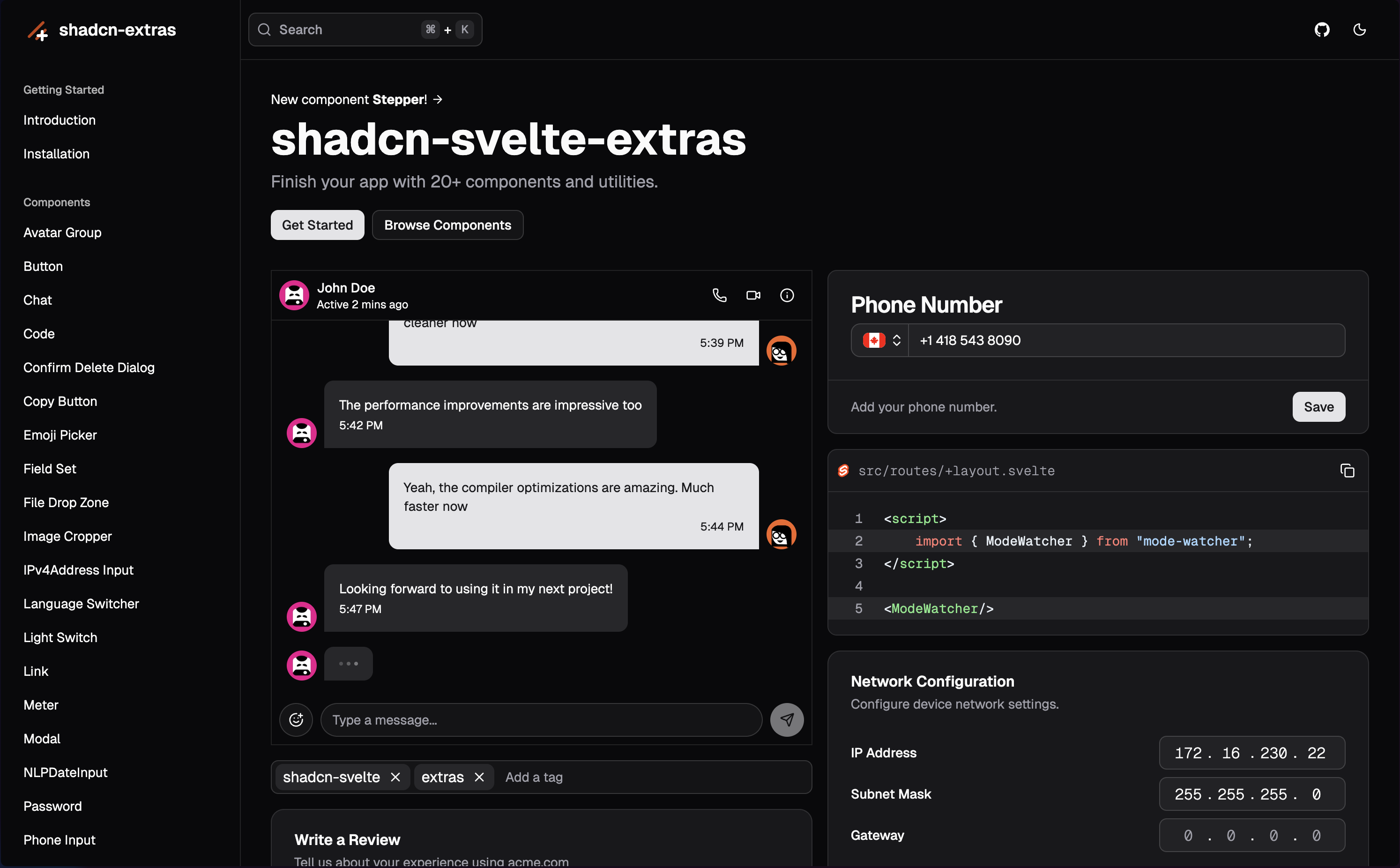Open the emoji picker in chat
Image resolution: width=1400 pixels, height=868 pixels.
click(296, 719)
